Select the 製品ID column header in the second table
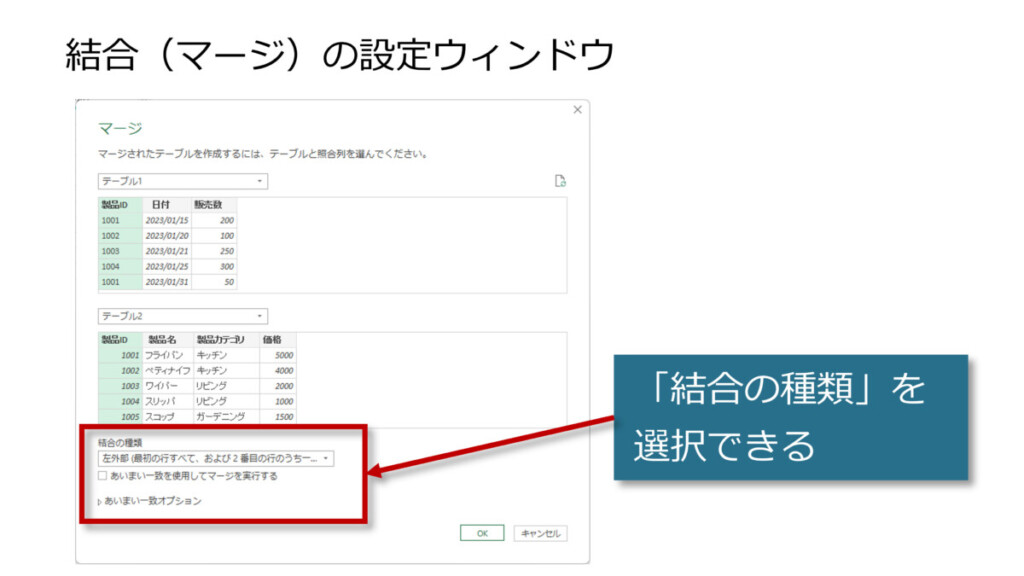Image resolution: width=1024 pixels, height=576 pixels. click(119, 340)
